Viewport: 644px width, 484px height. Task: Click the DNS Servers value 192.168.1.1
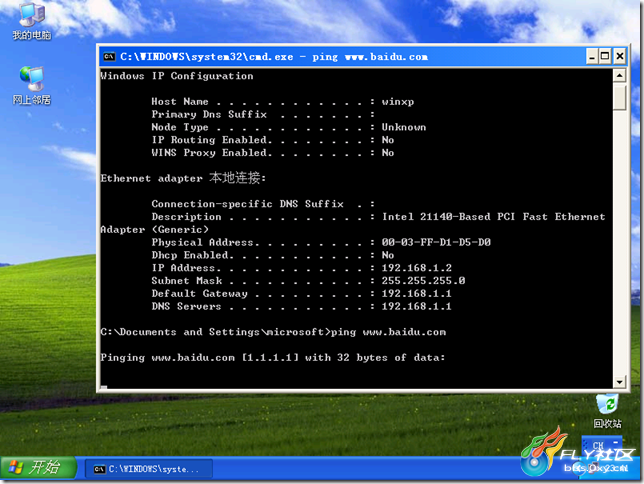pyautogui.click(x=416, y=306)
